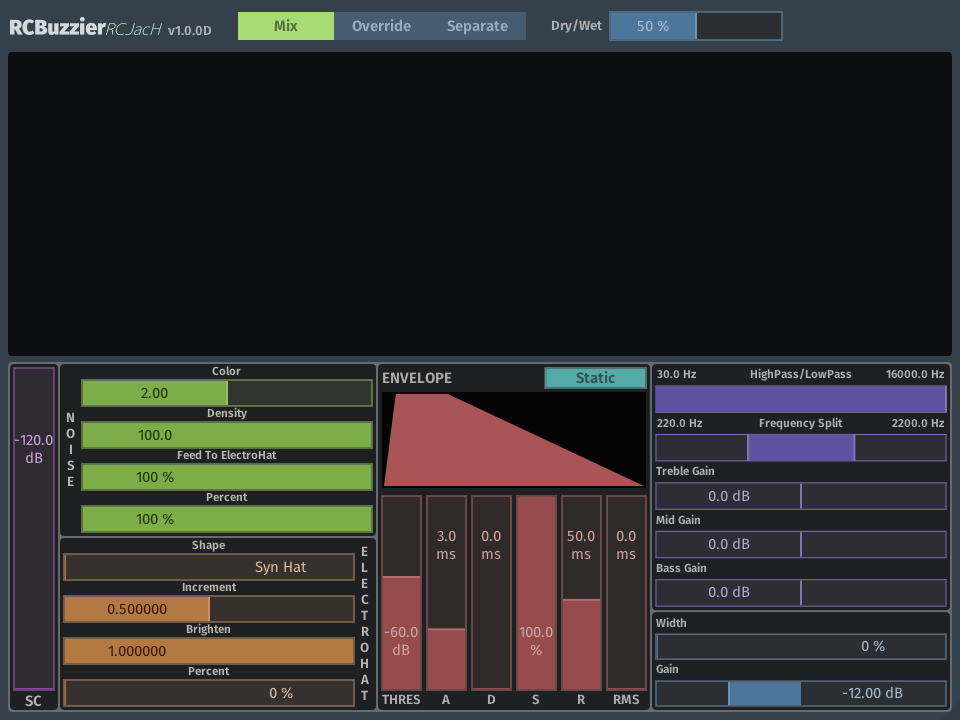Click the RMS 0.0 ms slider
The image size is (960, 720).
626,593
